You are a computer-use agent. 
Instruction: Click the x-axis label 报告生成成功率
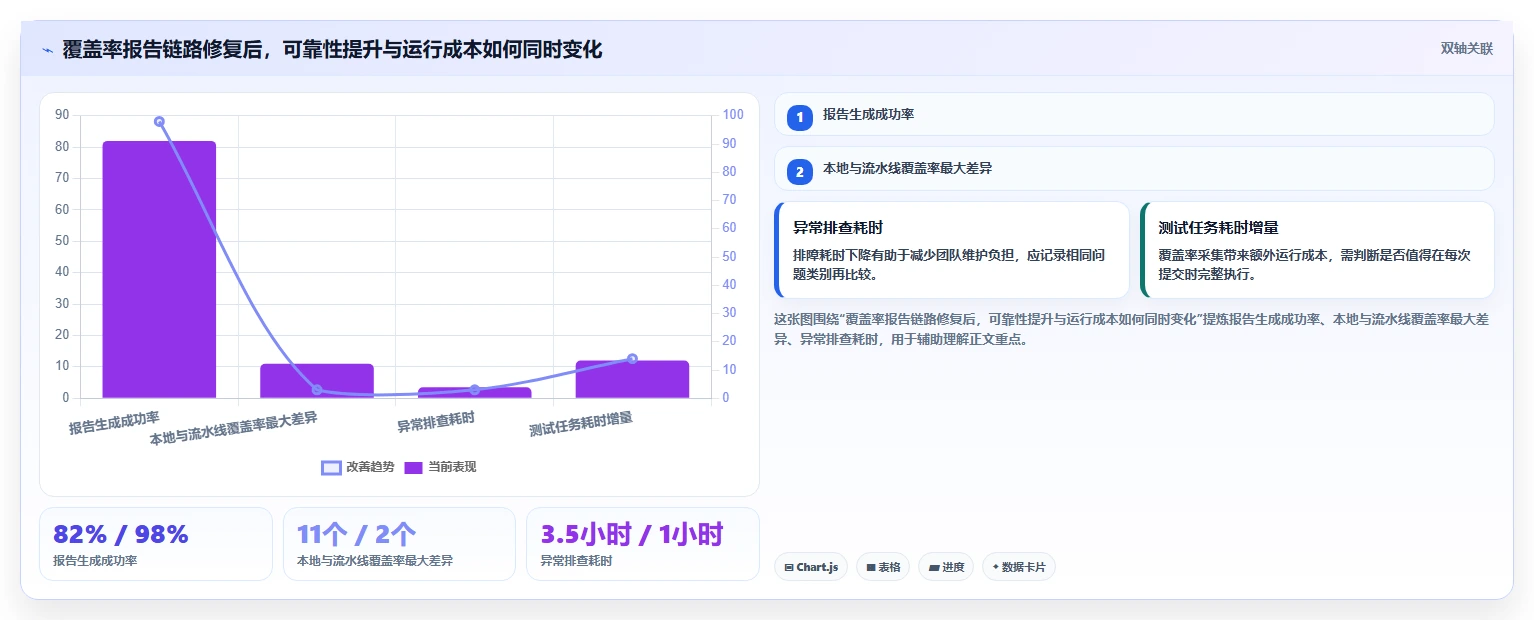[114, 422]
